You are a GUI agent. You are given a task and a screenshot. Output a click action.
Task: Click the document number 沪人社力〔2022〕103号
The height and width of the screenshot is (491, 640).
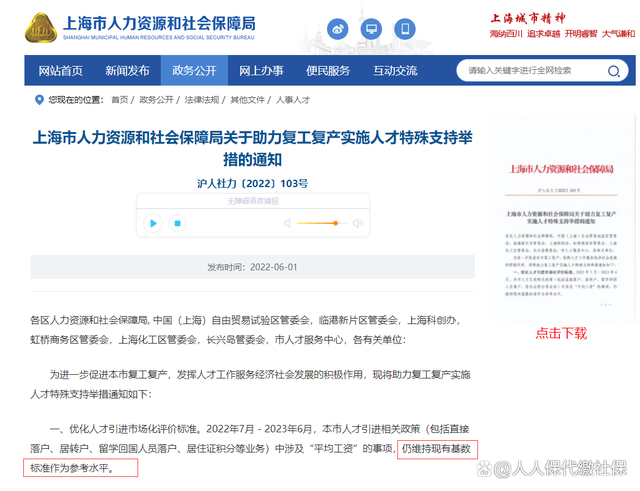tap(253, 184)
